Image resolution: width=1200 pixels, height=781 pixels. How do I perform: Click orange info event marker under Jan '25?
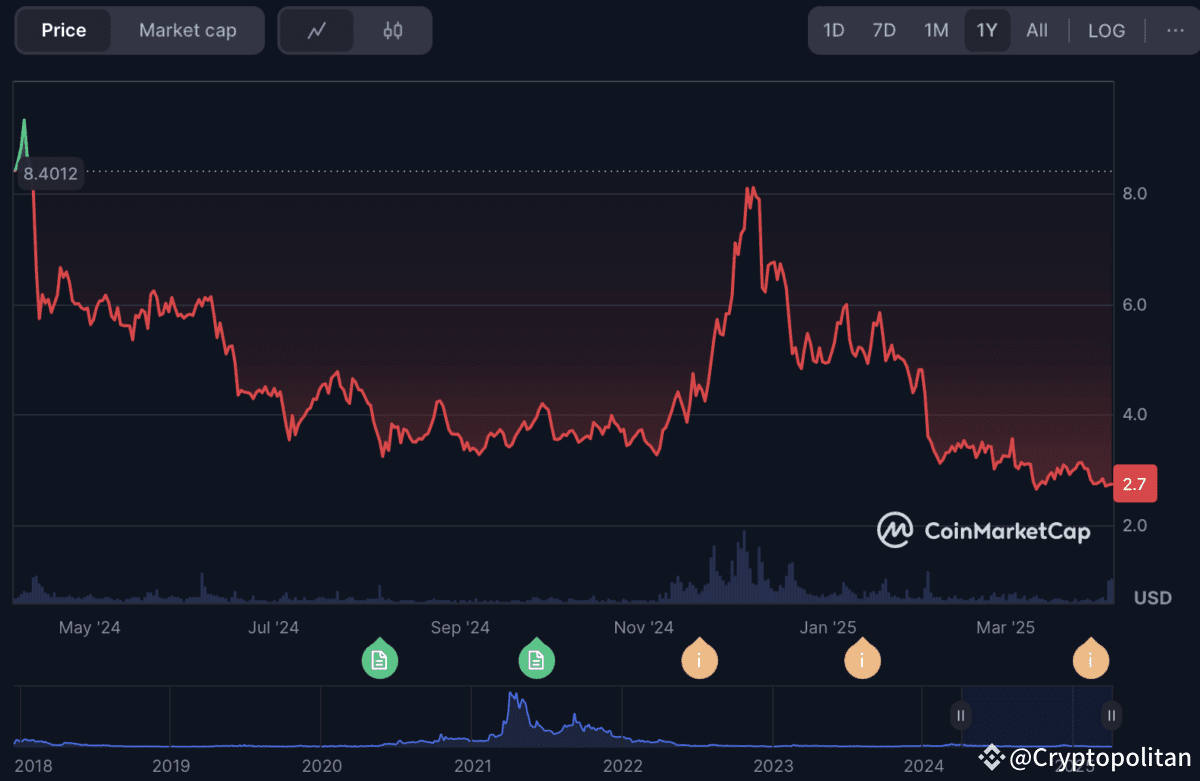pyautogui.click(x=862, y=660)
